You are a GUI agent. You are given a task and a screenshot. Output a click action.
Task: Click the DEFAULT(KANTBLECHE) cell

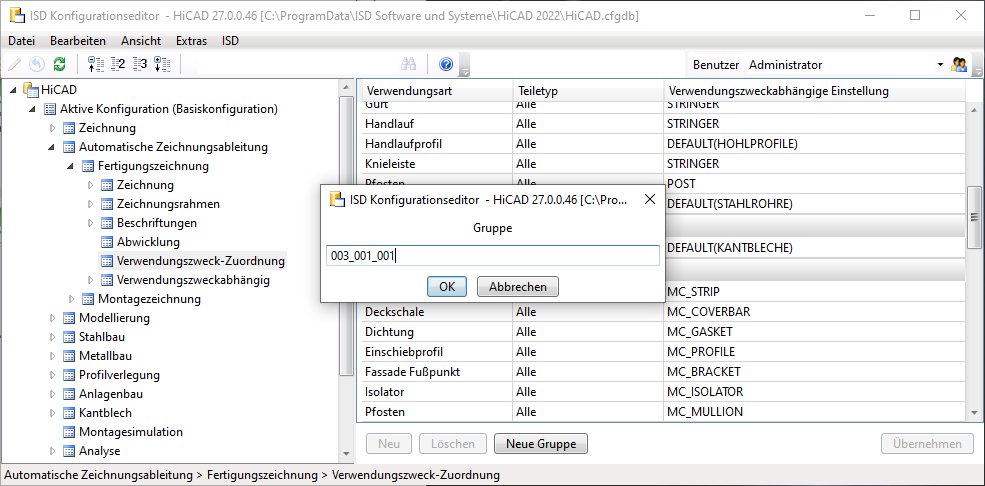814,248
